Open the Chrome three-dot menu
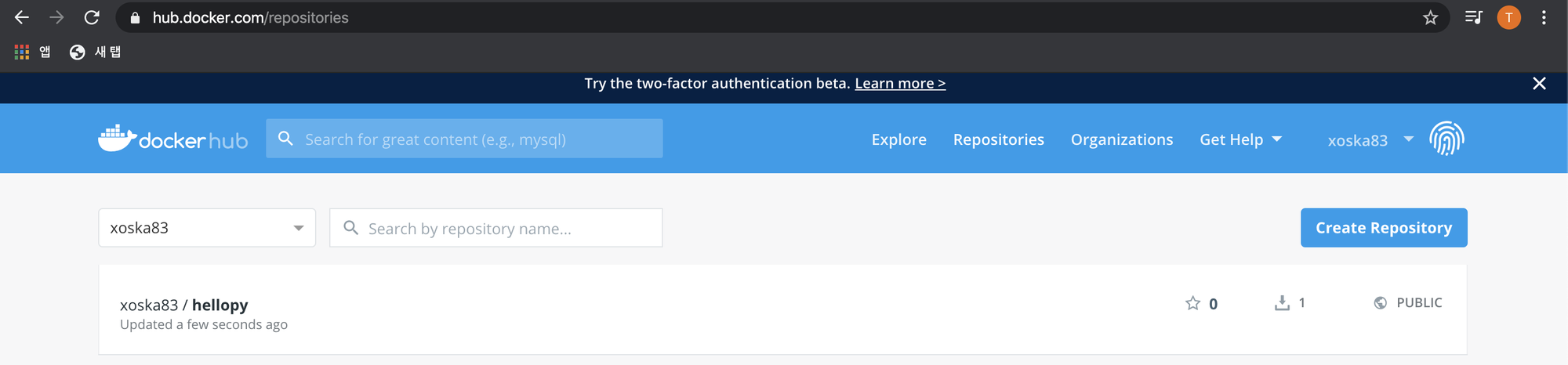Screen dimensions: 1568x365 tap(1544, 17)
